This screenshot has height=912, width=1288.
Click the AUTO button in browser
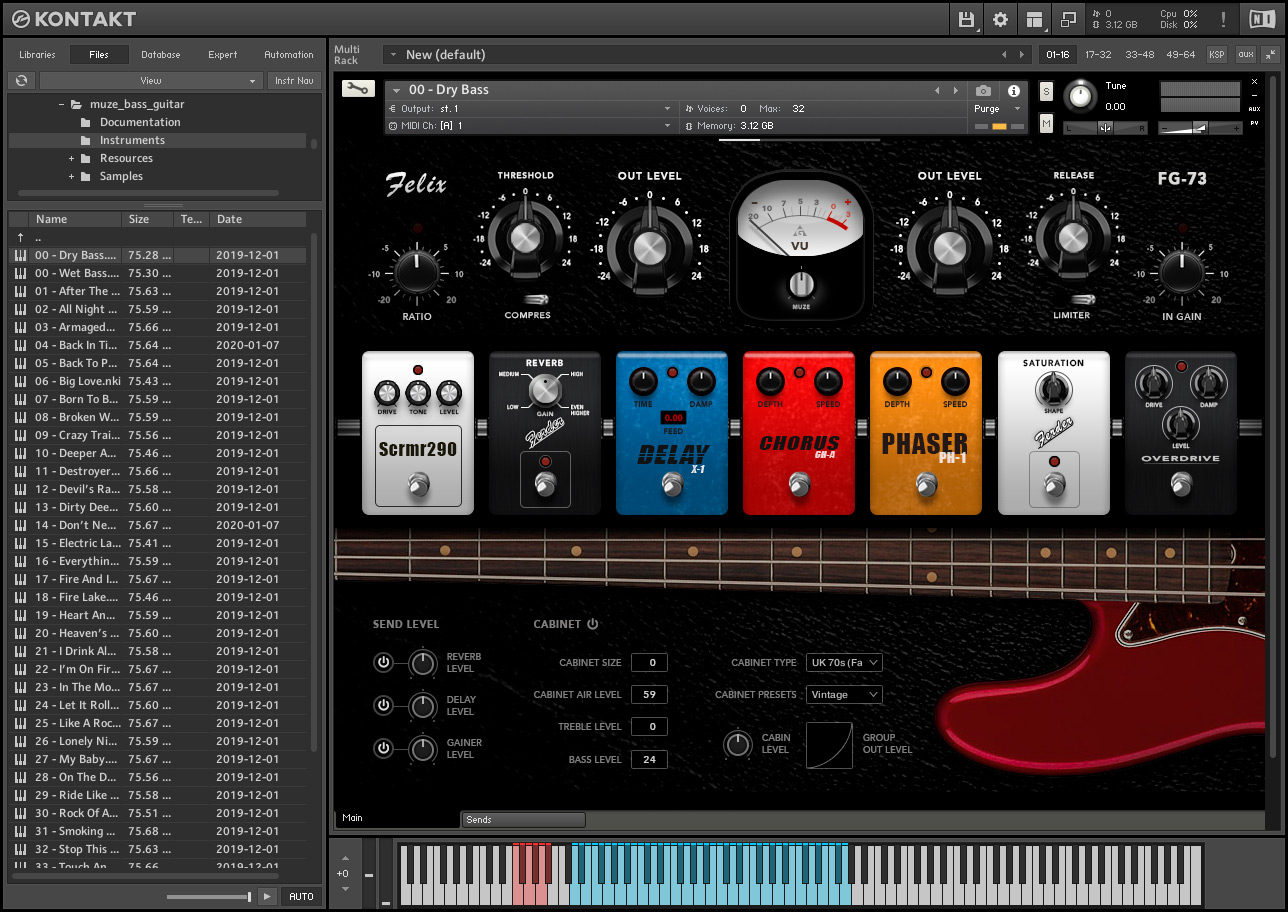301,896
